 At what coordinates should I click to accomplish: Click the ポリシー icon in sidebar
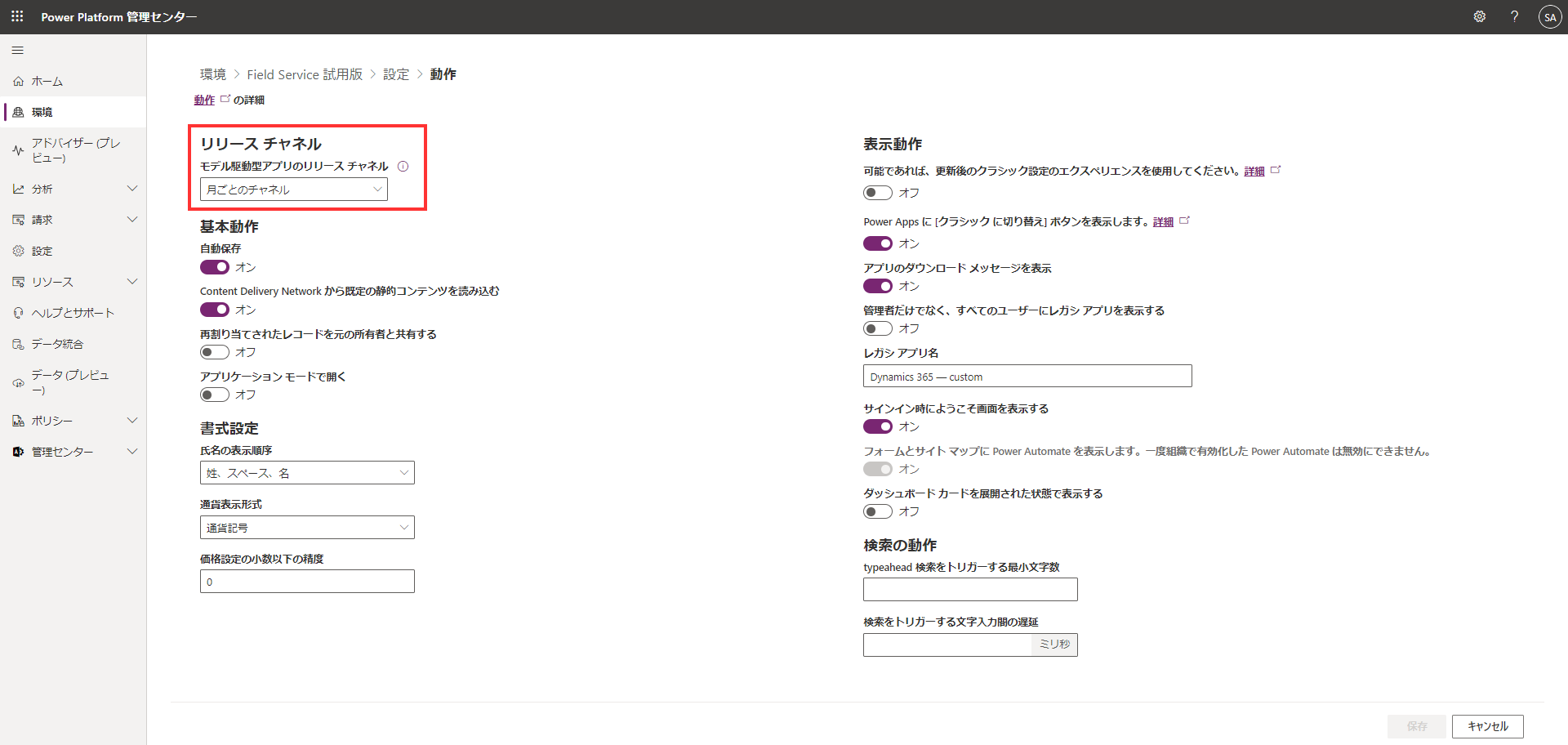[x=18, y=421]
